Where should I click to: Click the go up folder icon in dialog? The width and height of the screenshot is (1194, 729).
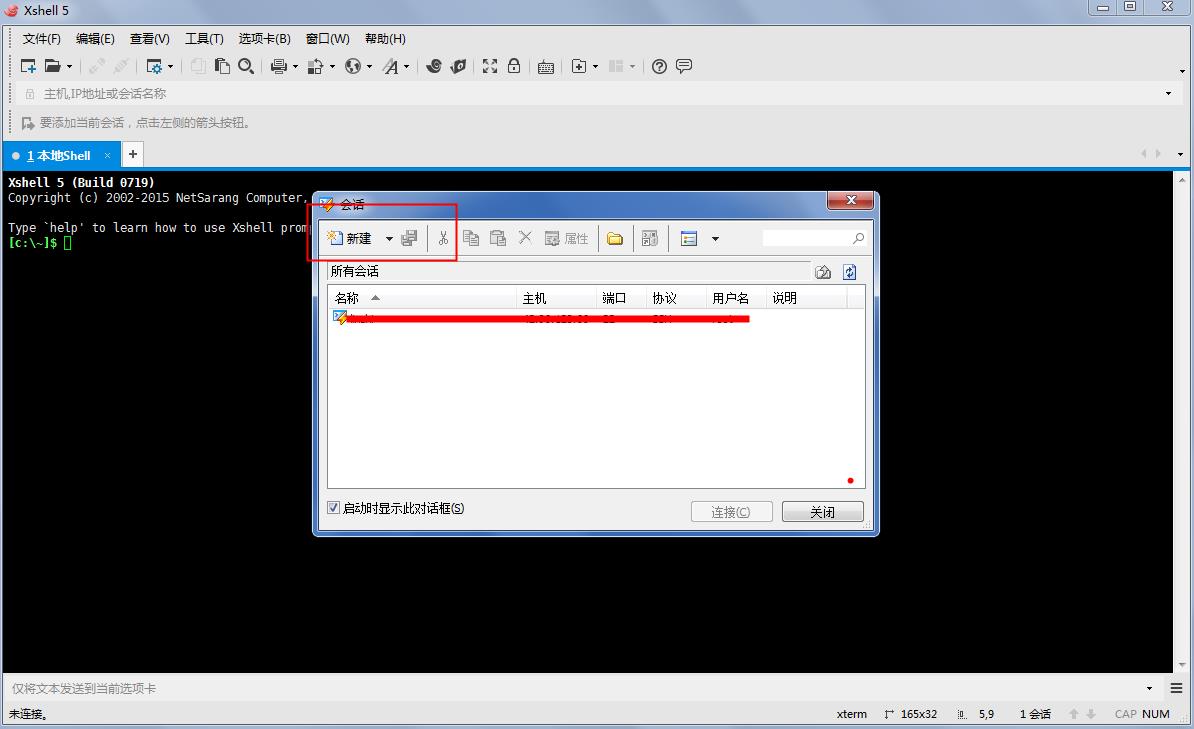(x=823, y=272)
